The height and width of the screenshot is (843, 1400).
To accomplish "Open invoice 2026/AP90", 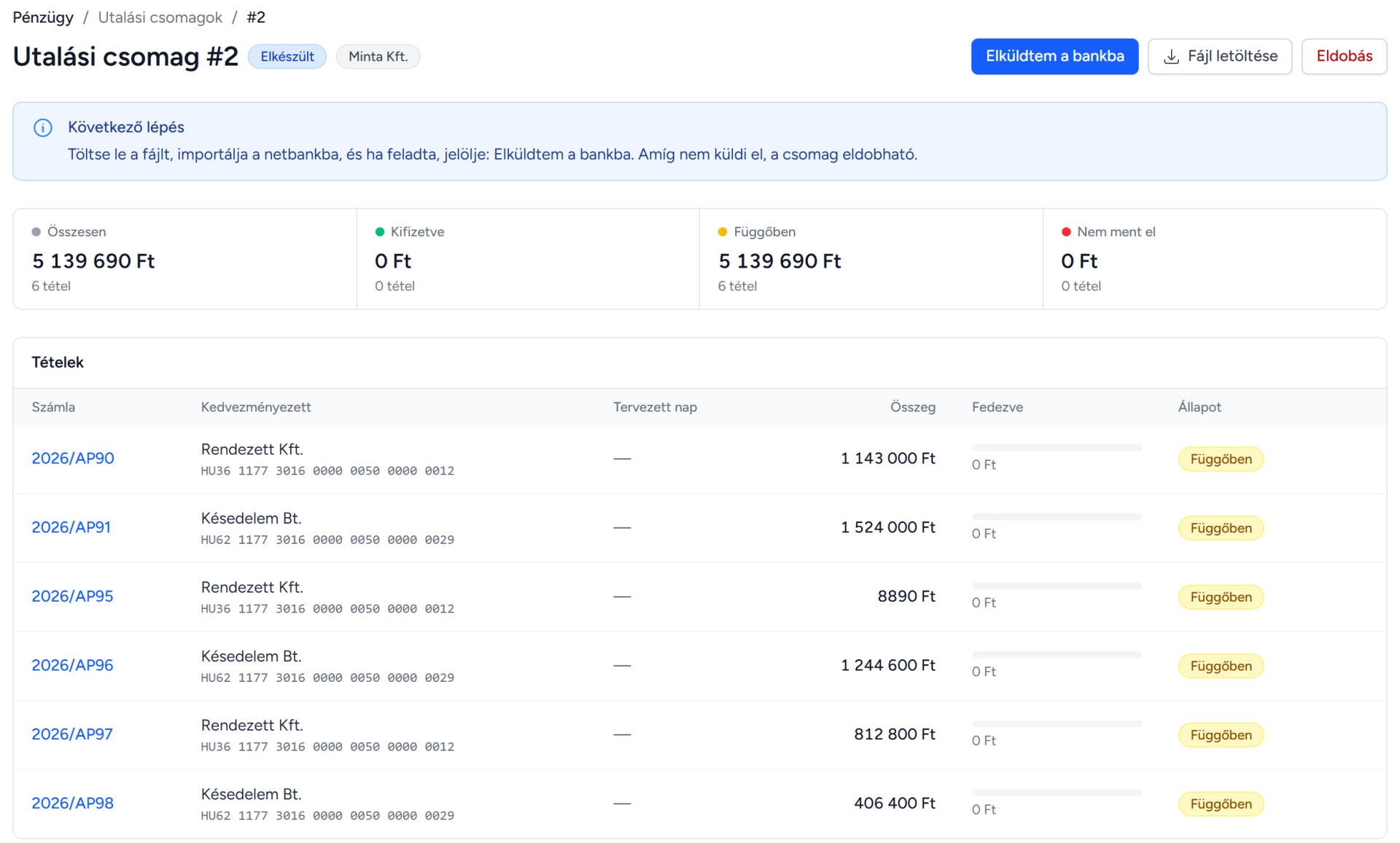I will [x=73, y=458].
